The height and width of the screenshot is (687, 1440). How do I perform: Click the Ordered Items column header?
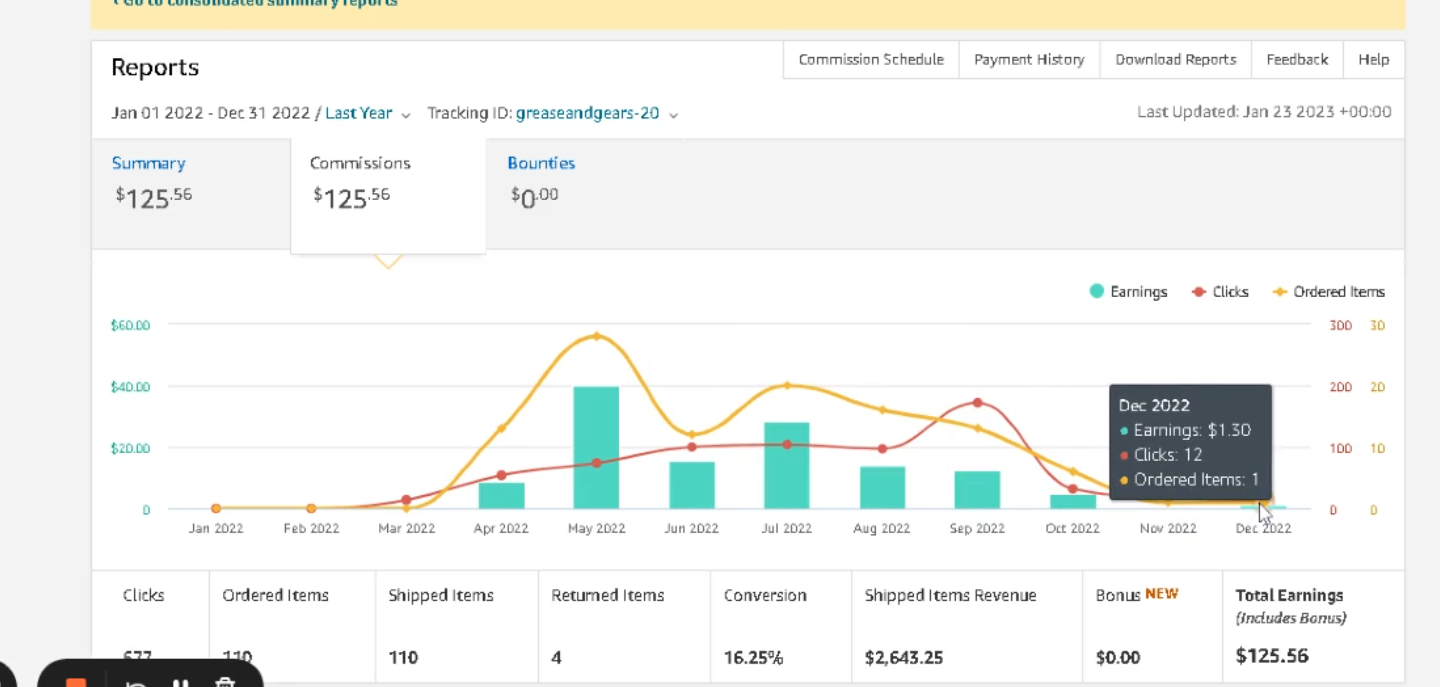pos(275,595)
